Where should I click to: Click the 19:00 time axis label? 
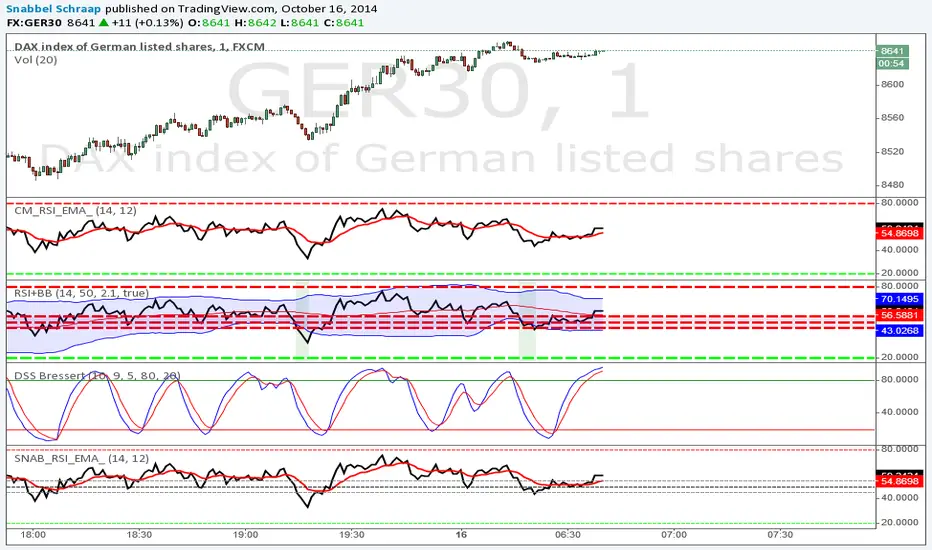tap(245, 535)
